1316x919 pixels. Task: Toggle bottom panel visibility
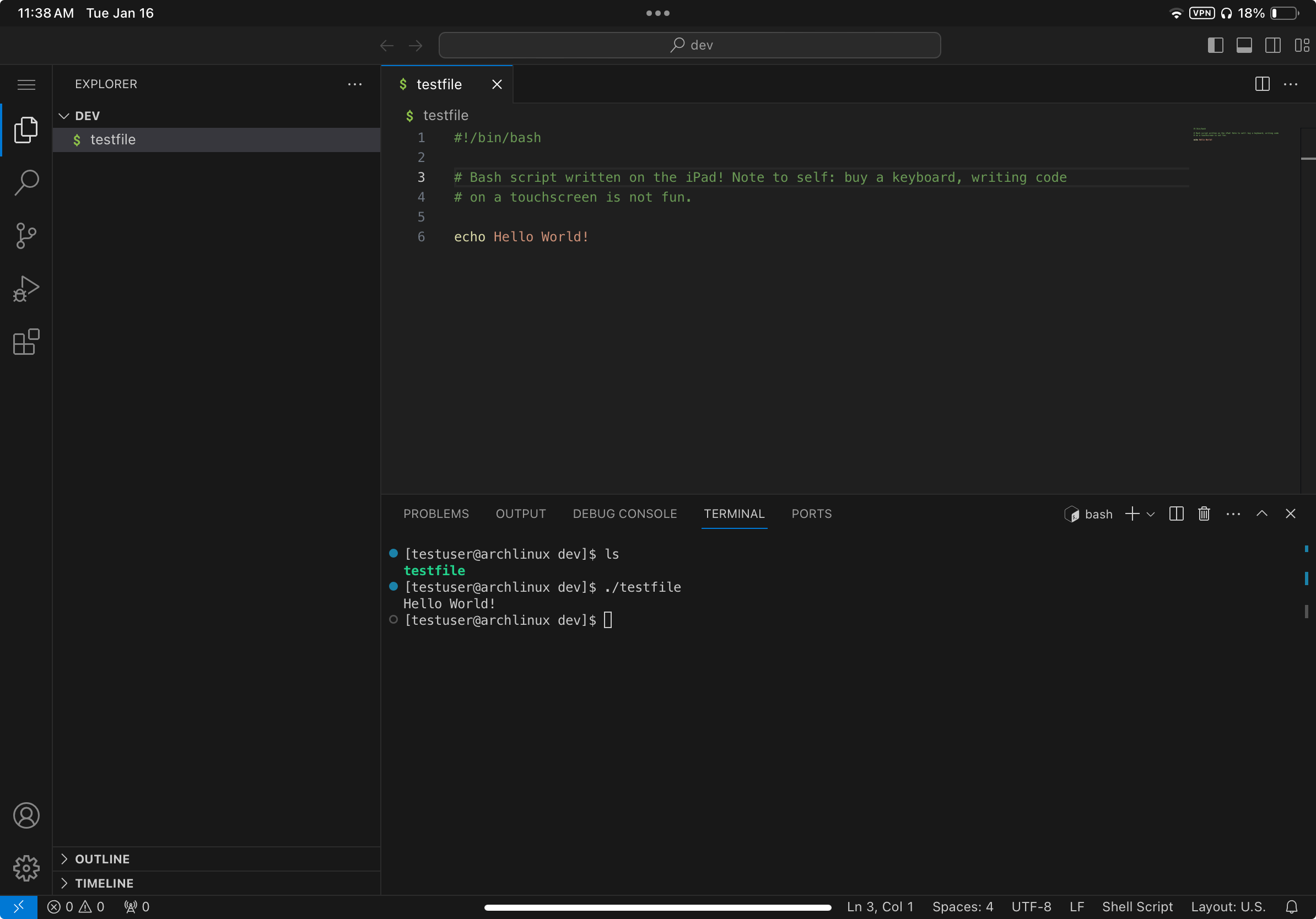tap(1244, 45)
